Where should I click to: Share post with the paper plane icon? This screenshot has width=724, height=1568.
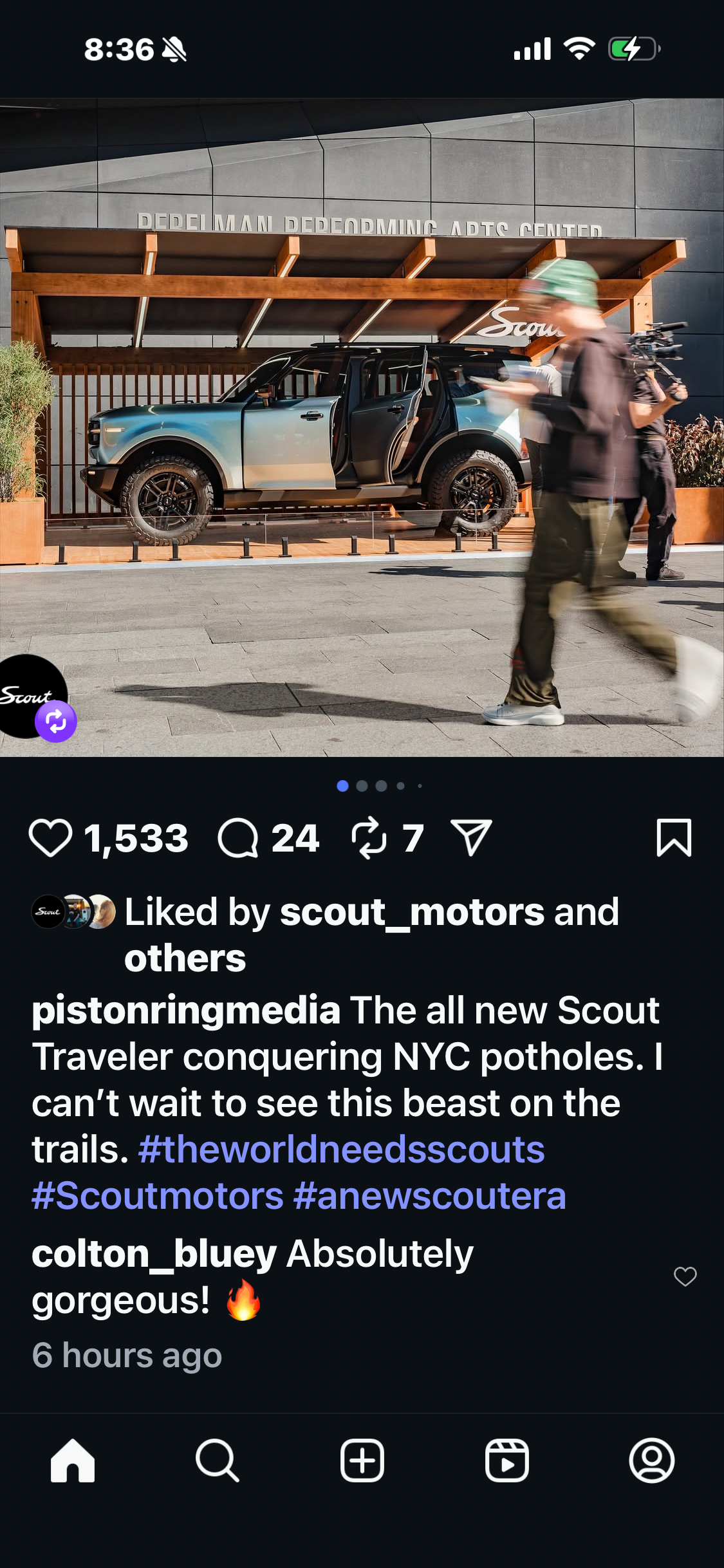472,837
